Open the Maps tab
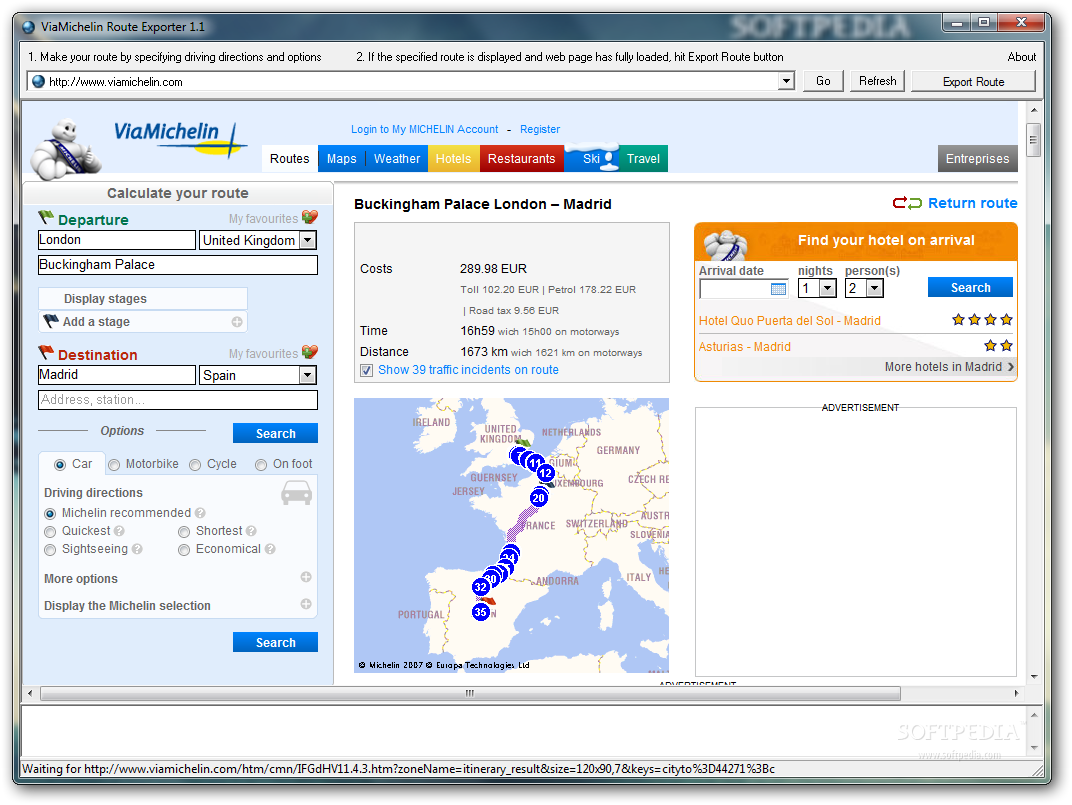The width and height of the screenshot is (1072, 805). point(341,159)
